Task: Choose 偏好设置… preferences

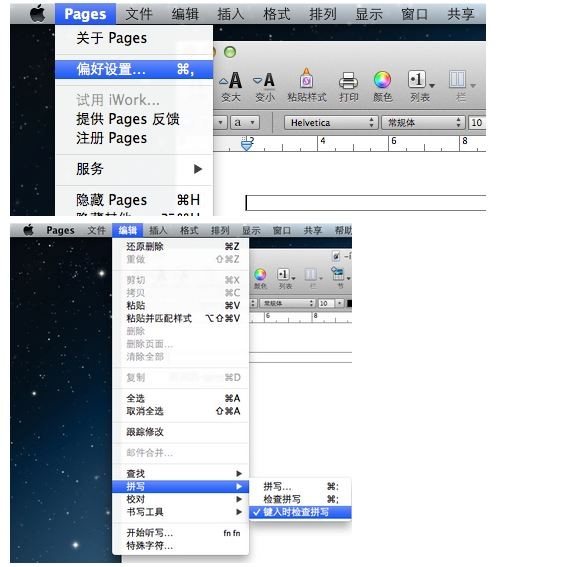Action: point(134,69)
